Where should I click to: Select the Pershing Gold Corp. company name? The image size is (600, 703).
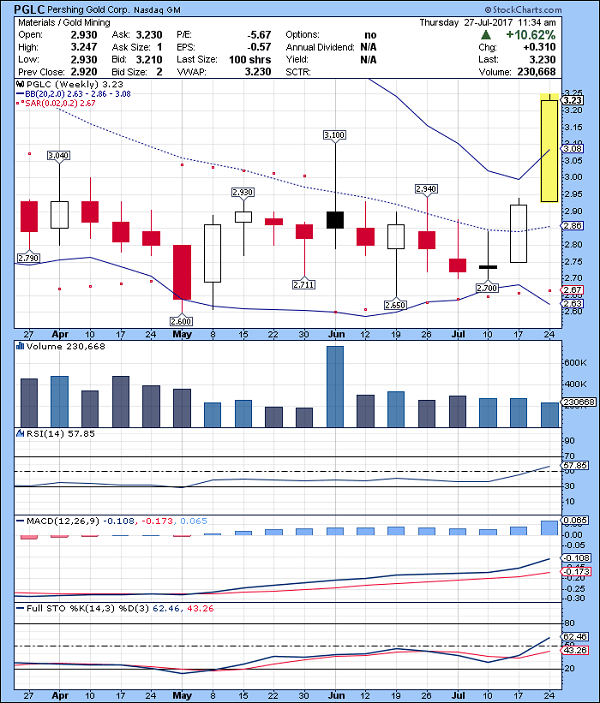pos(88,9)
